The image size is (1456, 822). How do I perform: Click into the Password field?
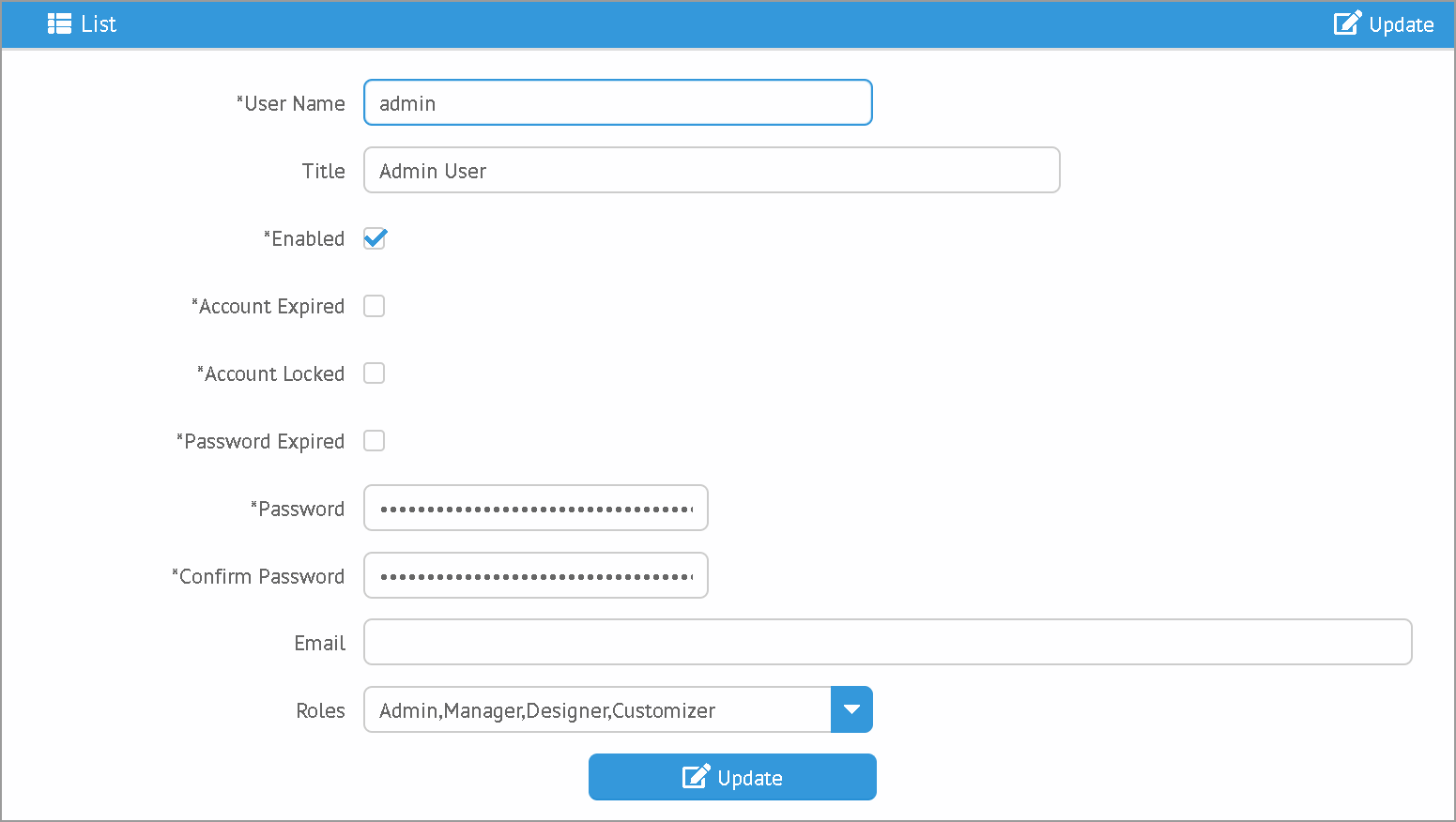(x=536, y=508)
